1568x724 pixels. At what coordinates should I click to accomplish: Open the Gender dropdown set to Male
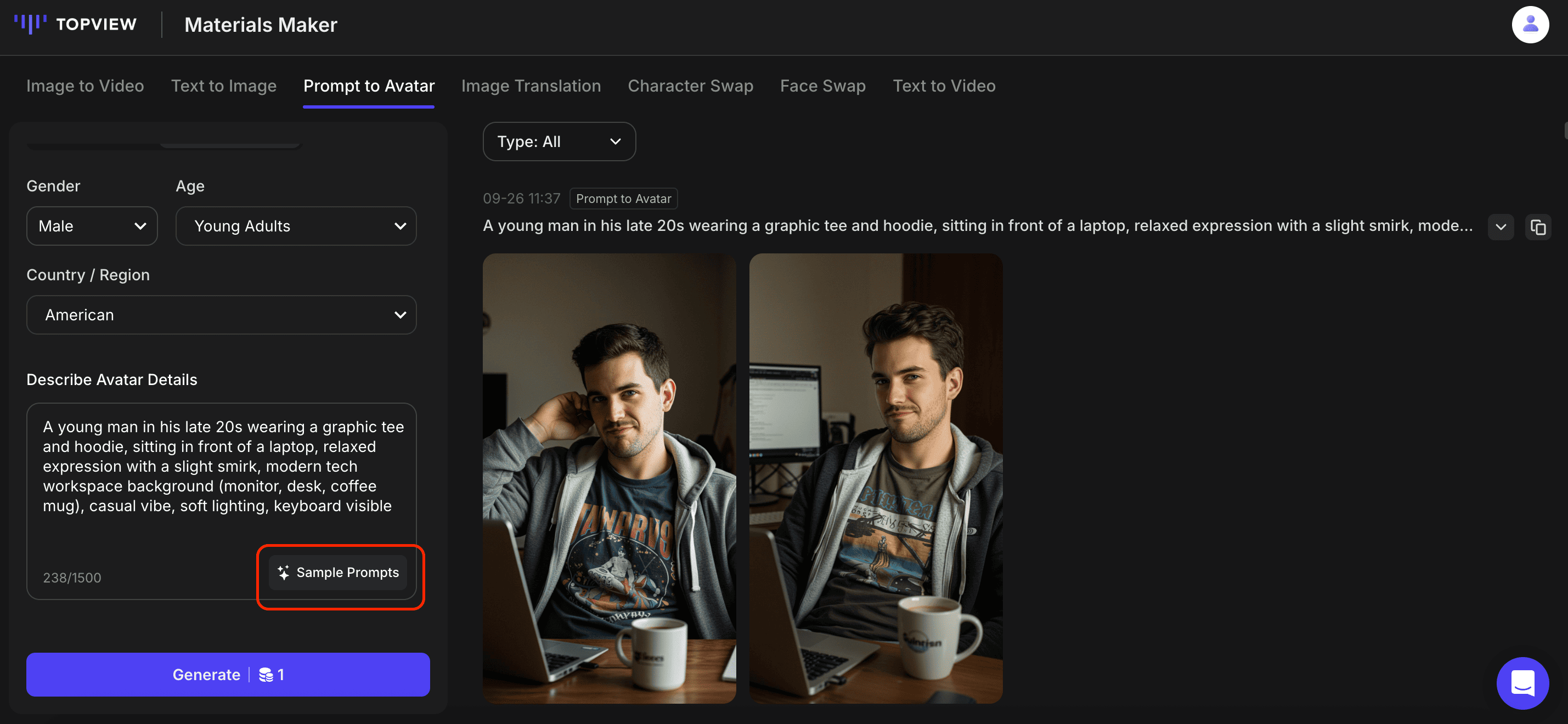pyautogui.click(x=92, y=226)
